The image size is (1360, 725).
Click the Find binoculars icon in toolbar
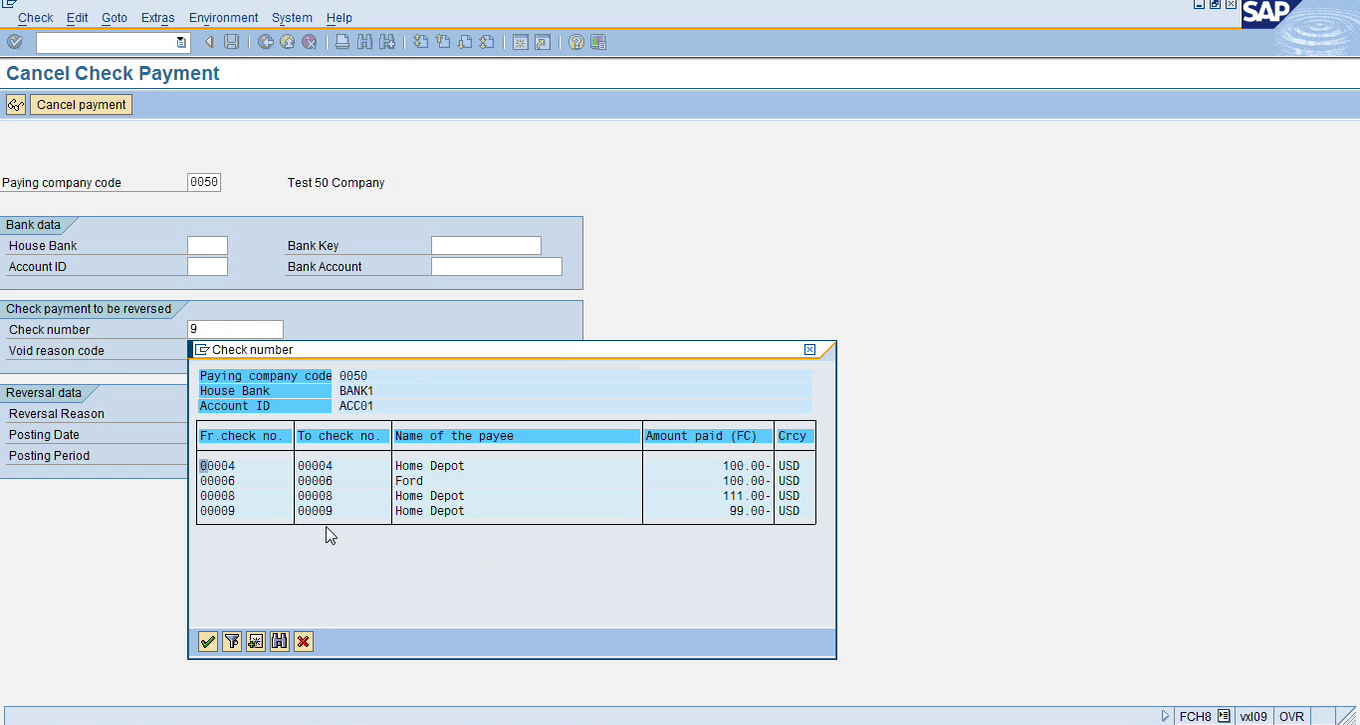tap(364, 42)
